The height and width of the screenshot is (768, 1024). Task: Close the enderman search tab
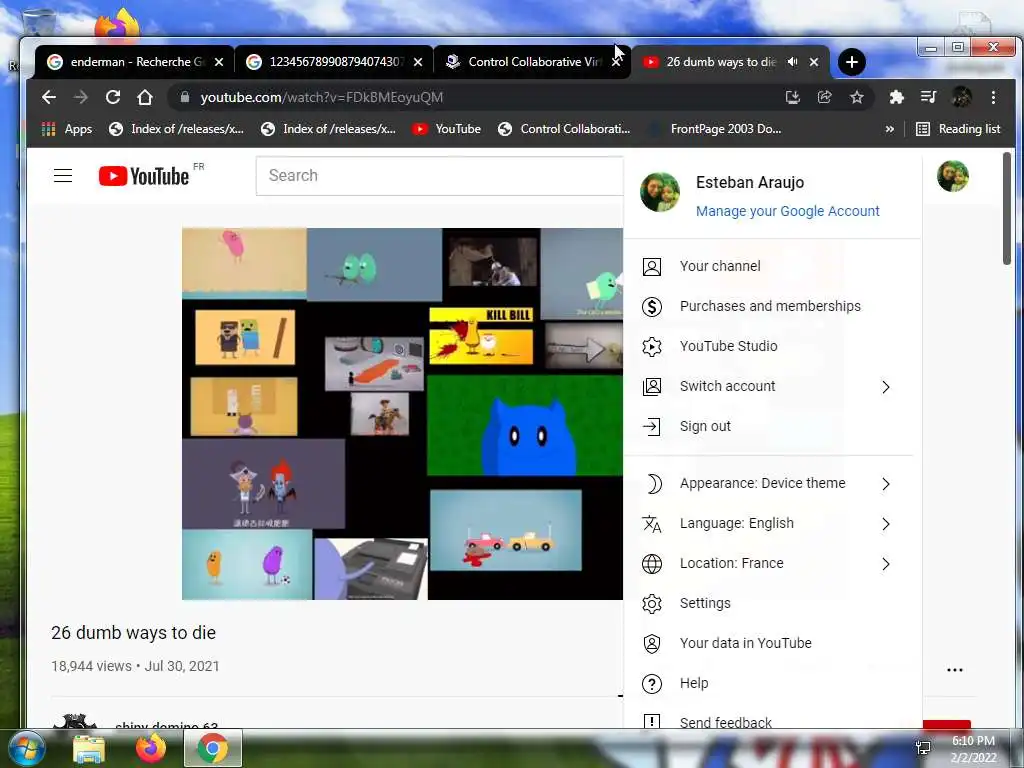pyautogui.click(x=219, y=62)
